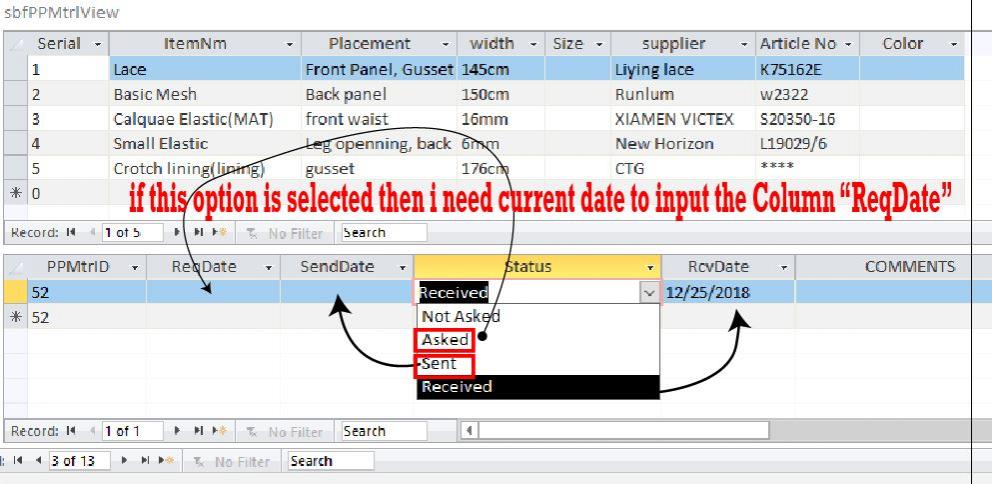Click lower subform horizontal scrollbar left arrow
Viewport: 992px width, 484px height.
[x=469, y=431]
